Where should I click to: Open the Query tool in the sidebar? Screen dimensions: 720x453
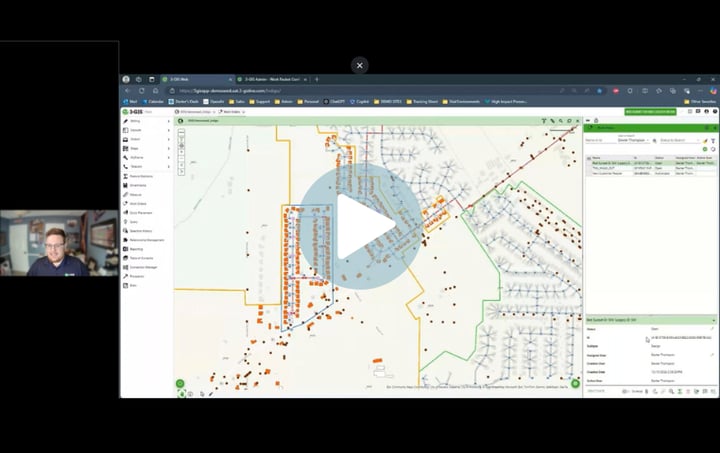[x=130, y=222]
